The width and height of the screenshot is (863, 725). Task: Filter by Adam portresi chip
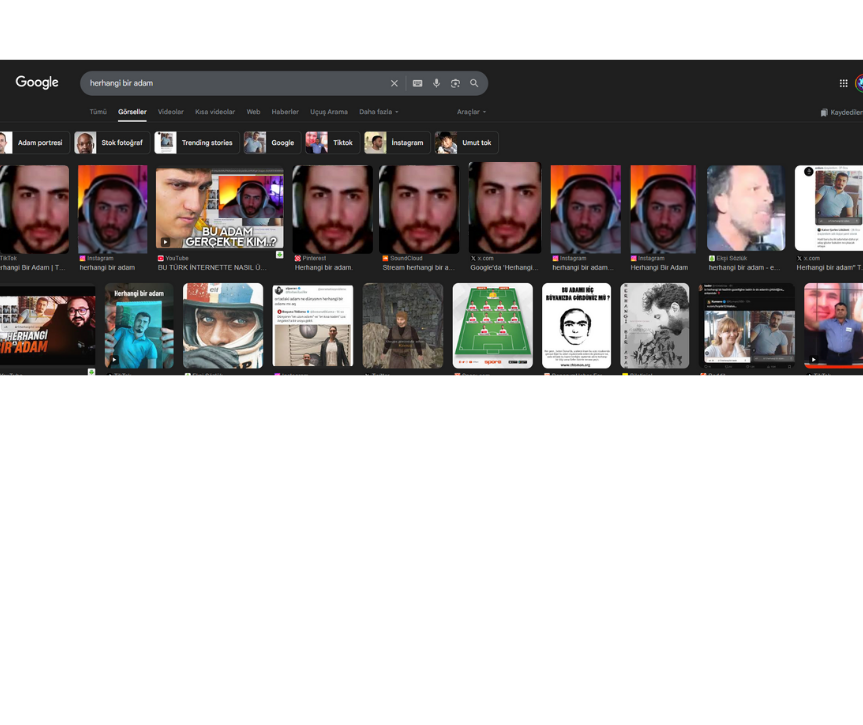[x=34, y=143]
